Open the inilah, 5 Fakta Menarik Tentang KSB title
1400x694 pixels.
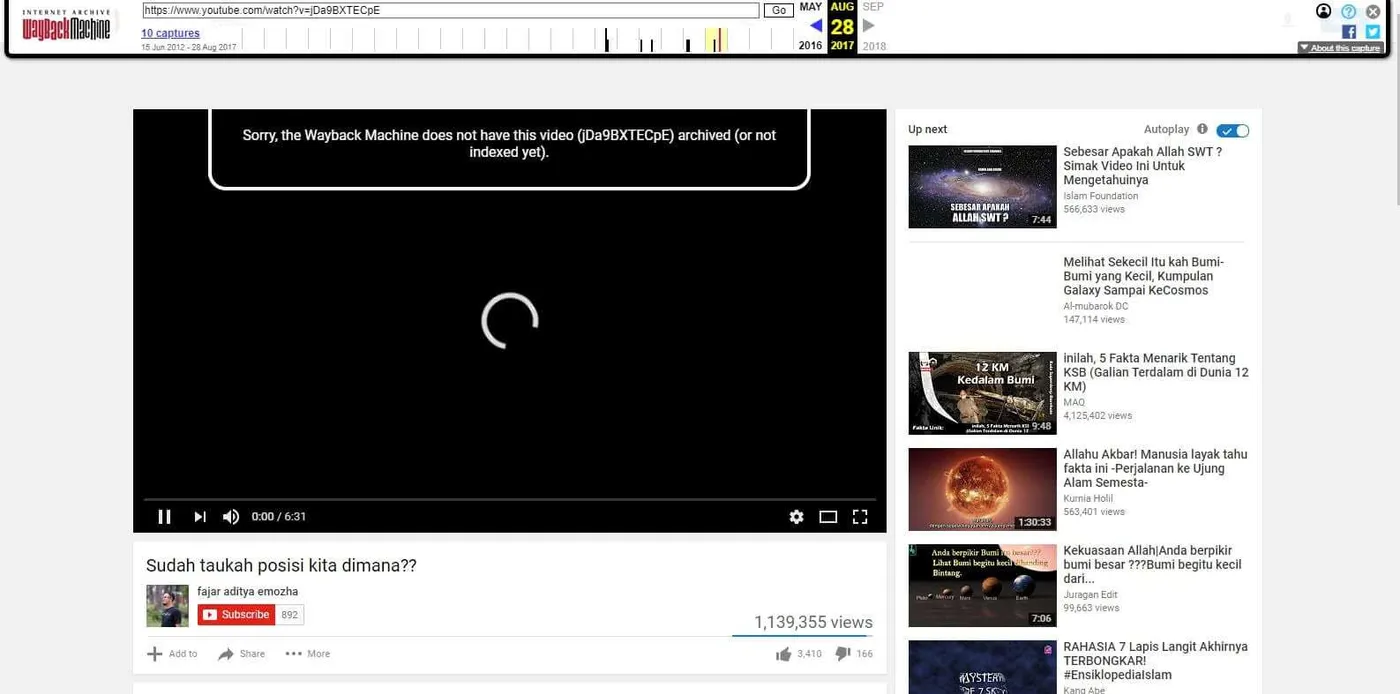[1156, 372]
